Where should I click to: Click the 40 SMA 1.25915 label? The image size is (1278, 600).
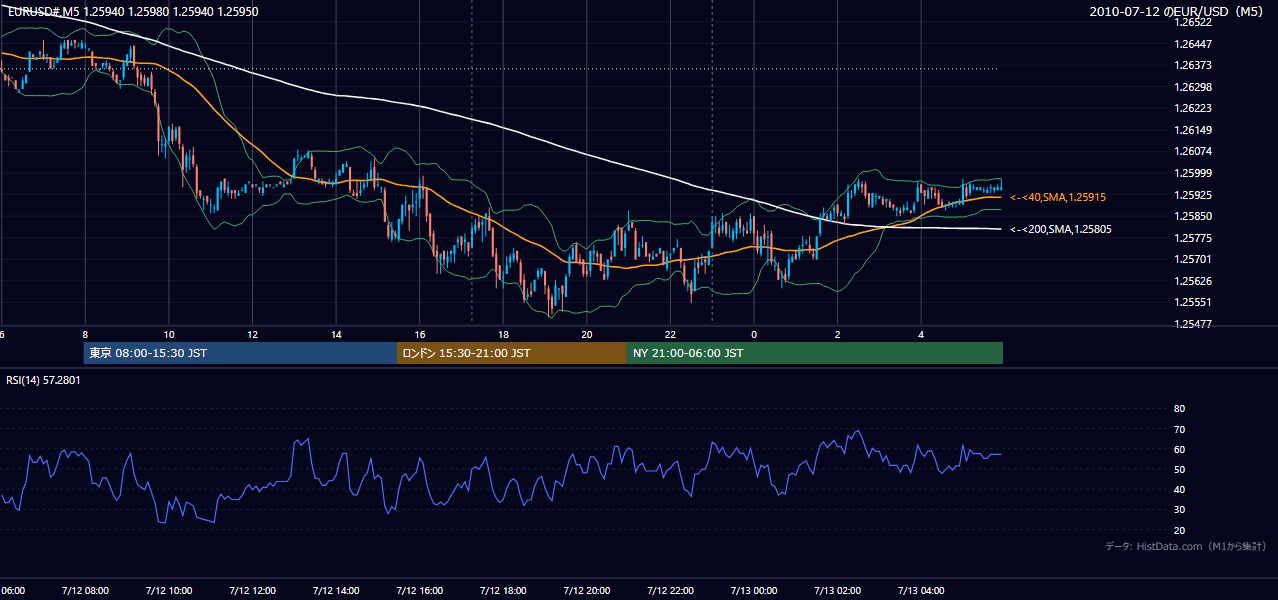click(x=1058, y=197)
